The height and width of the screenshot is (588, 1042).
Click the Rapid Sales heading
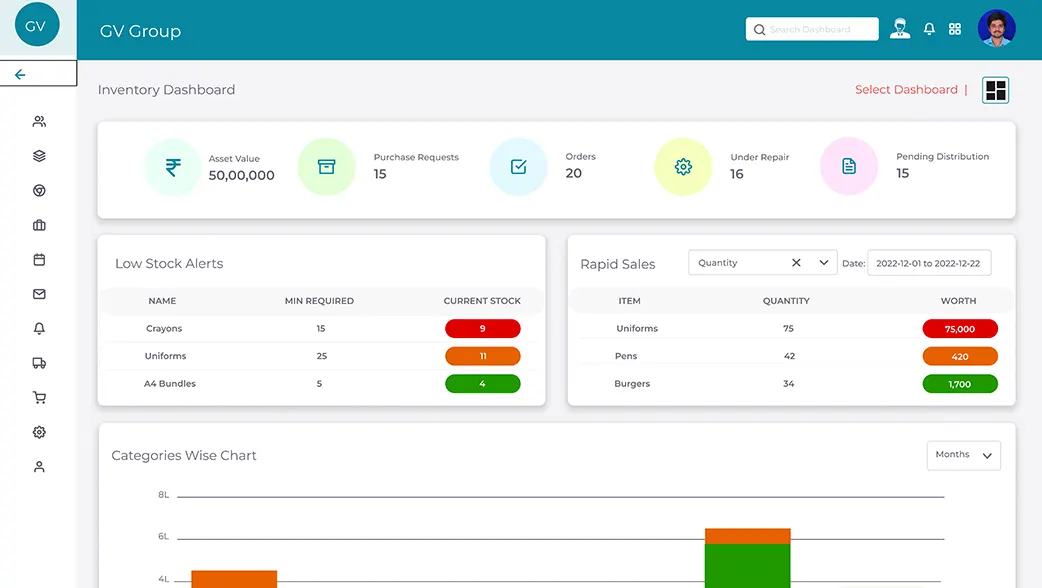617,264
